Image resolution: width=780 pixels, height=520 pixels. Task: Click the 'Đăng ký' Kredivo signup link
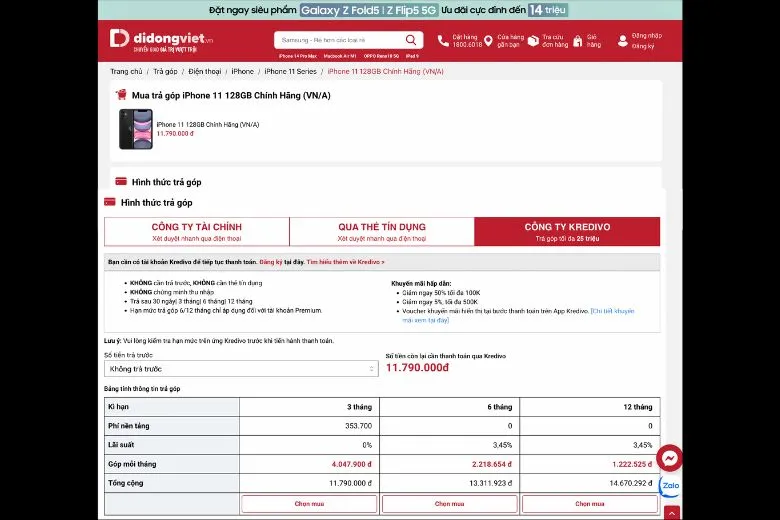[270, 261]
